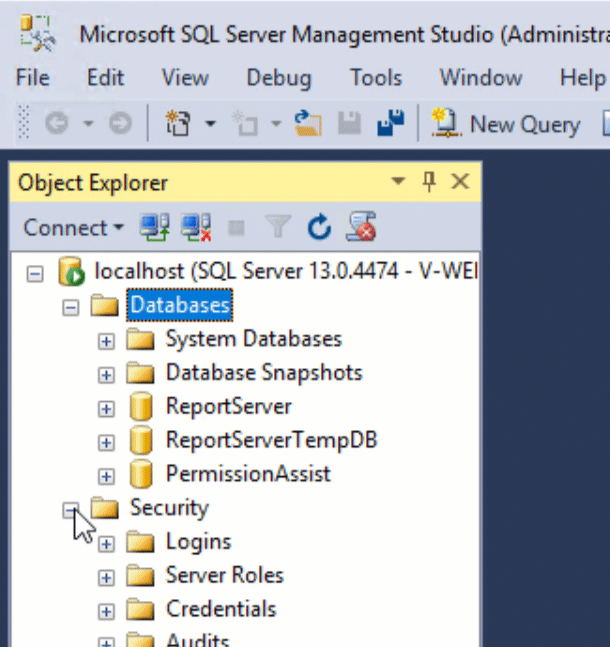Open the Edit menu
The width and height of the screenshot is (610, 647).
pos(105,78)
